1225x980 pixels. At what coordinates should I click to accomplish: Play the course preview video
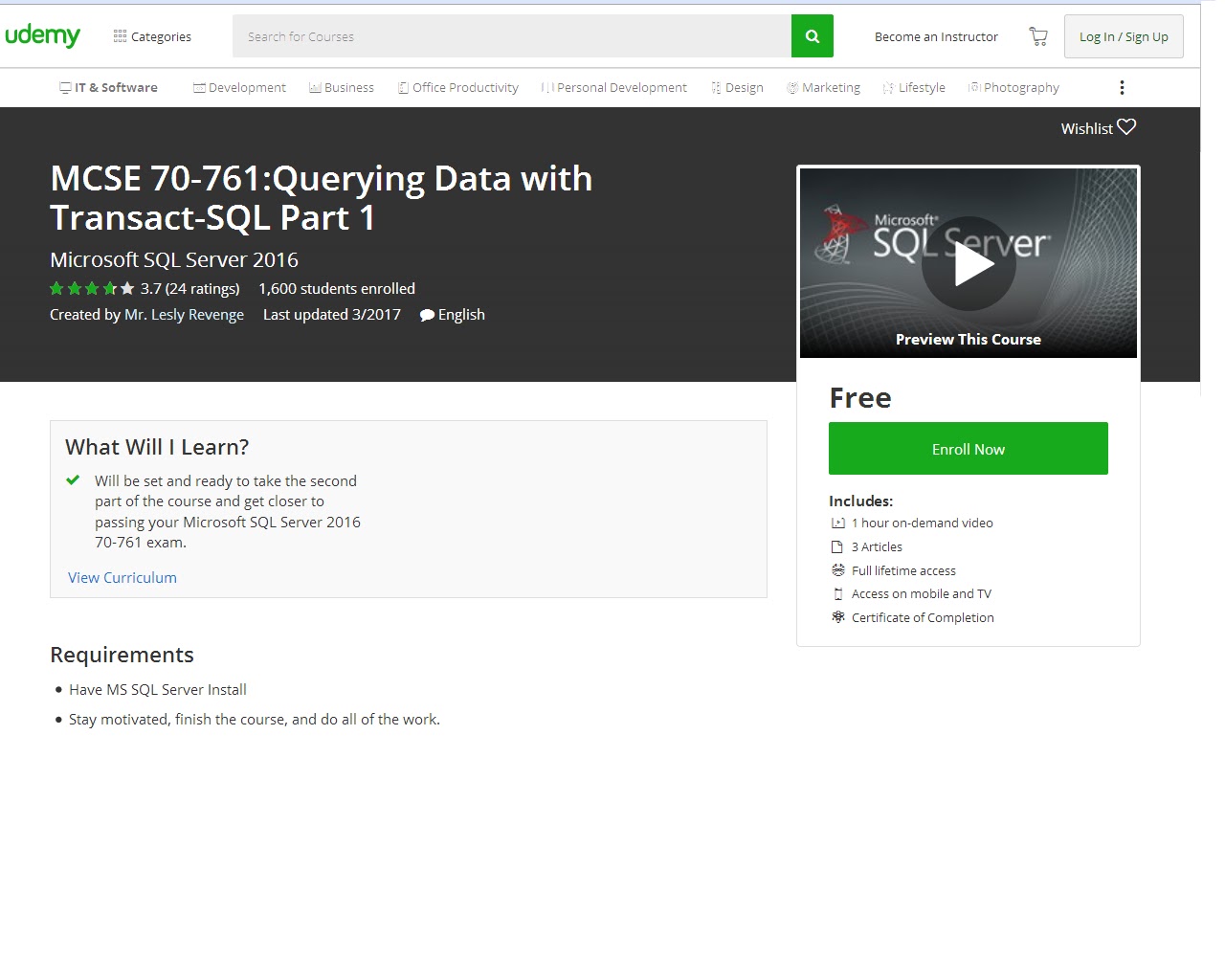tap(969, 264)
